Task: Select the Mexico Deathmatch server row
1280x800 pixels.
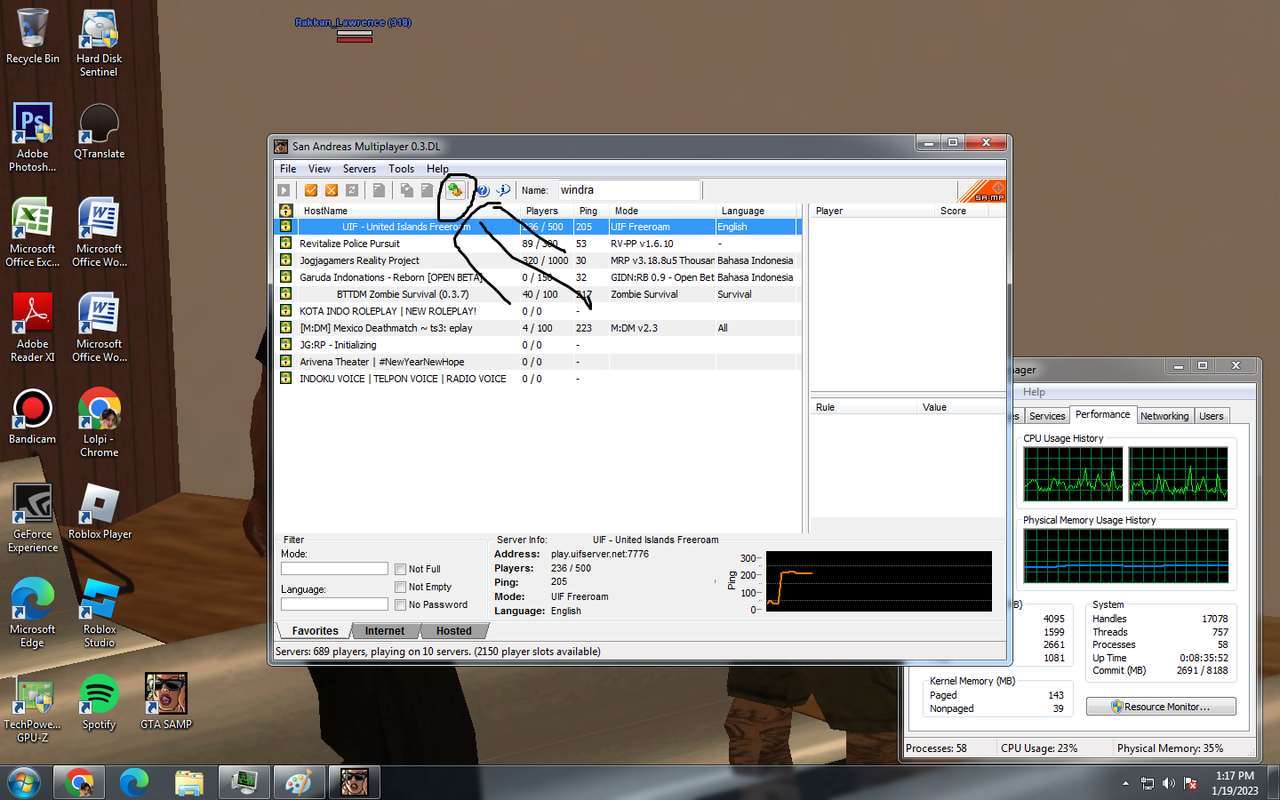Action: point(539,328)
